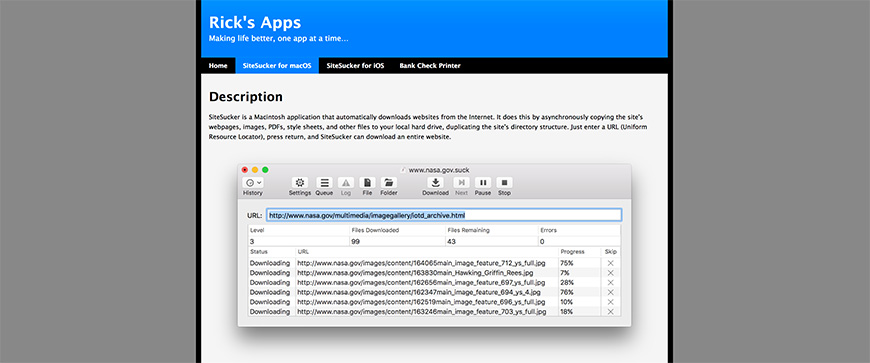
Task: Stop downloading with the Stop button
Action: [504, 183]
